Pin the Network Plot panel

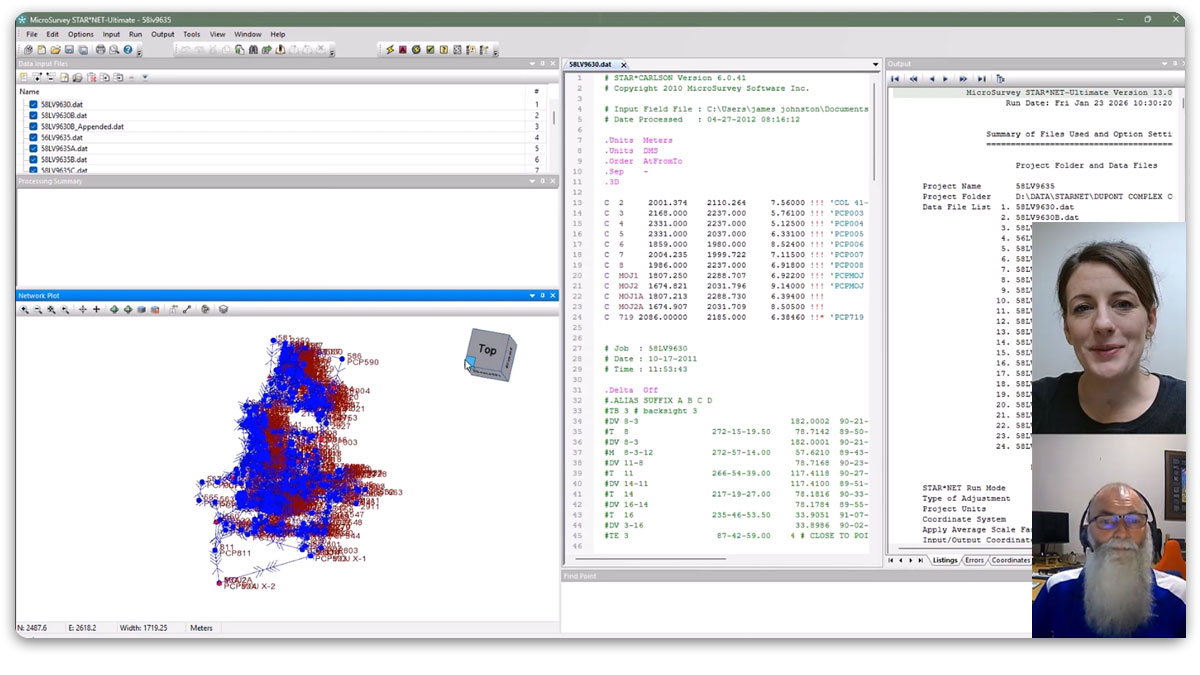click(542, 295)
